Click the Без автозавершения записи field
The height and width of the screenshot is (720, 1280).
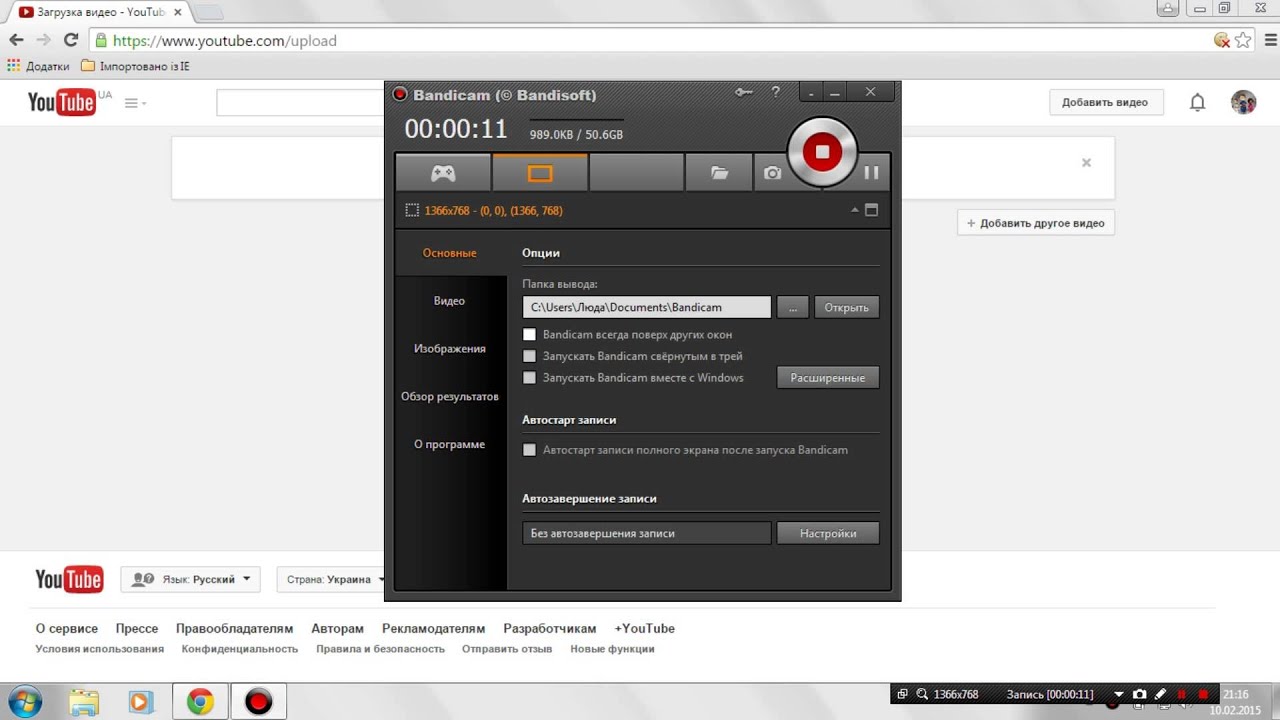[647, 533]
